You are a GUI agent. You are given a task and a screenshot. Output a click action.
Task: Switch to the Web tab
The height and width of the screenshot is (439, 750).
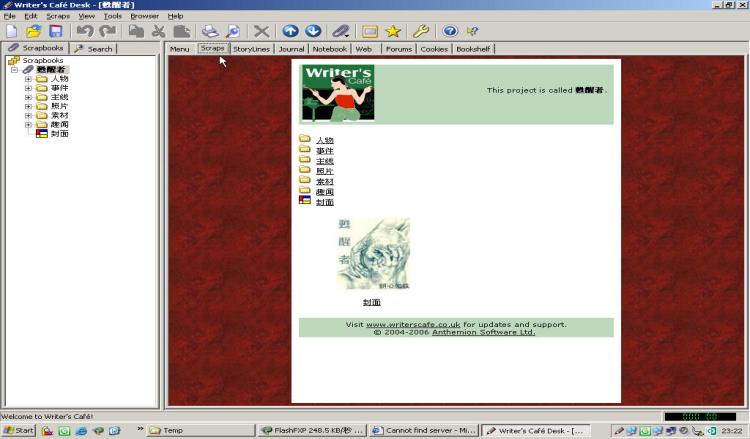point(364,49)
